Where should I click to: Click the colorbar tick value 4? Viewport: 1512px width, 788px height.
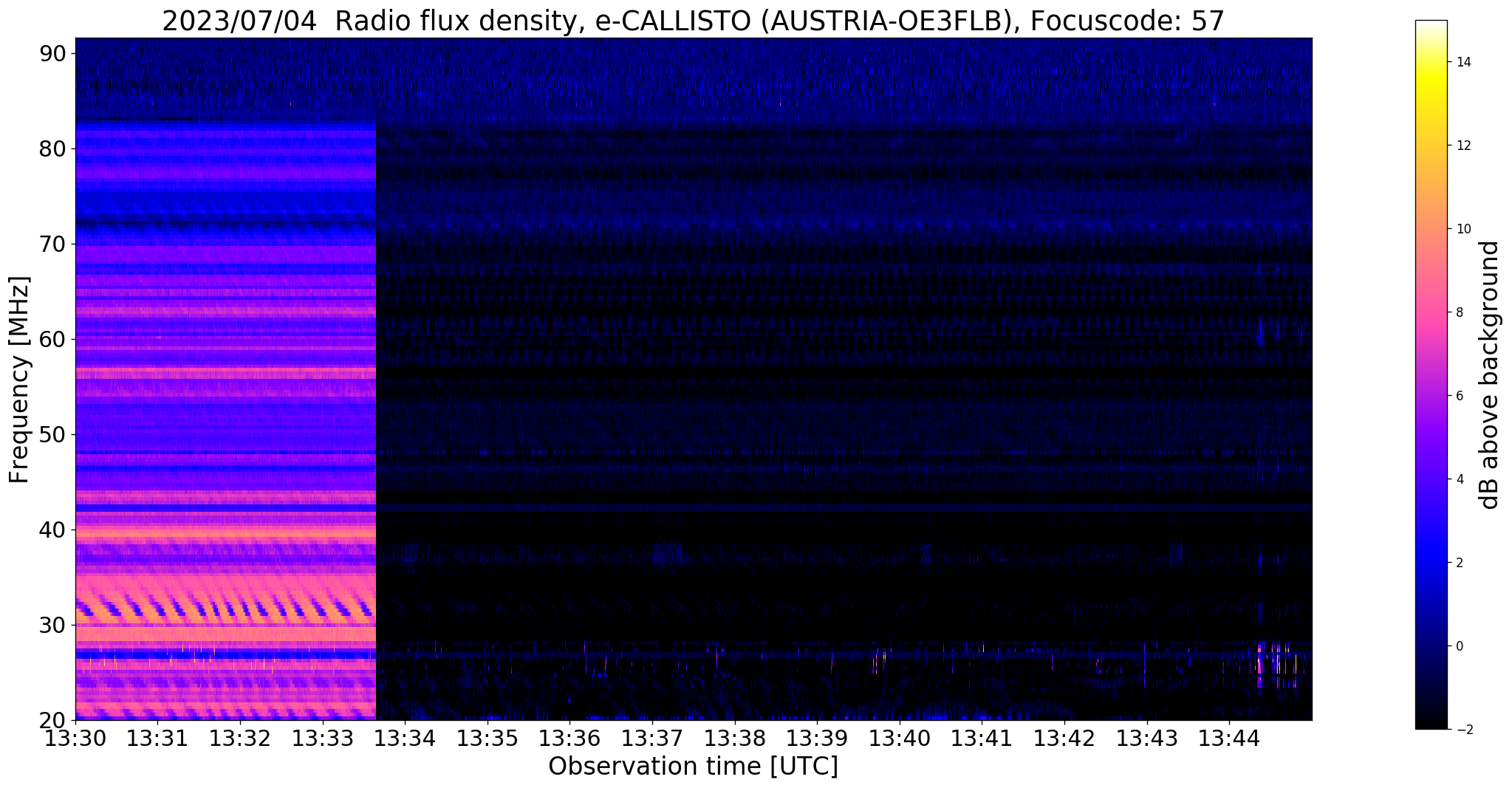pyautogui.click(x=1459, y=479)
